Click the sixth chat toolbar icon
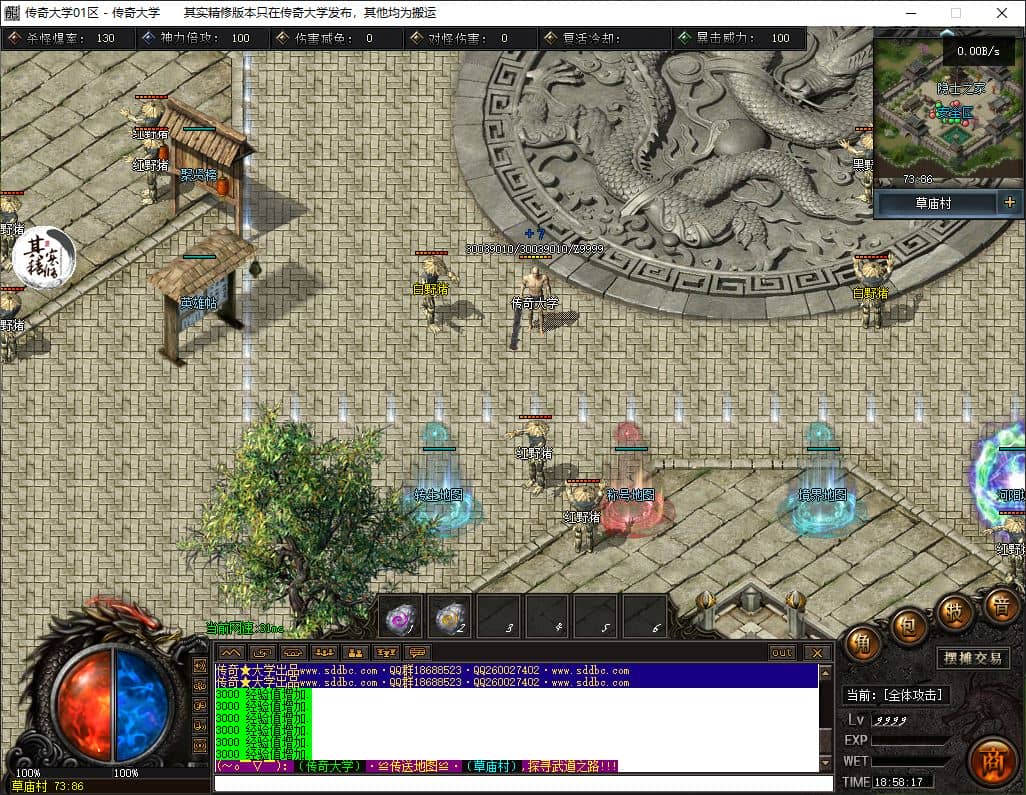Image resolution: width=1026 pixels, height=795 pixels. (386, 652)
